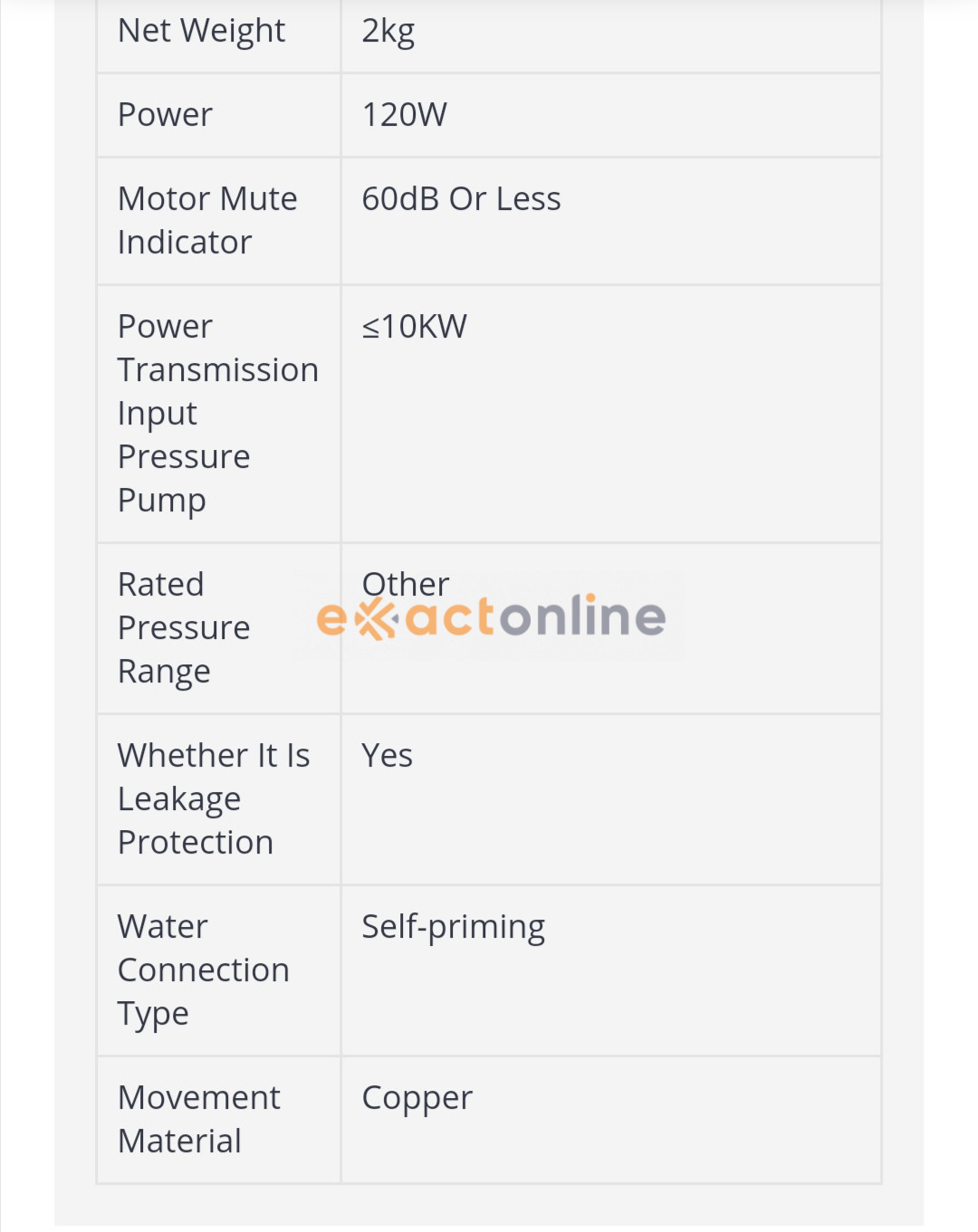Select the Net Weight label cell

pos(201,31)
